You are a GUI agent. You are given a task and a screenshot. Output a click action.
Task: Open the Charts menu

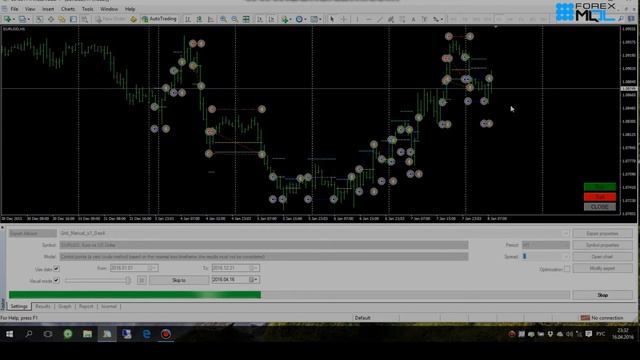(x=68, y=9)
